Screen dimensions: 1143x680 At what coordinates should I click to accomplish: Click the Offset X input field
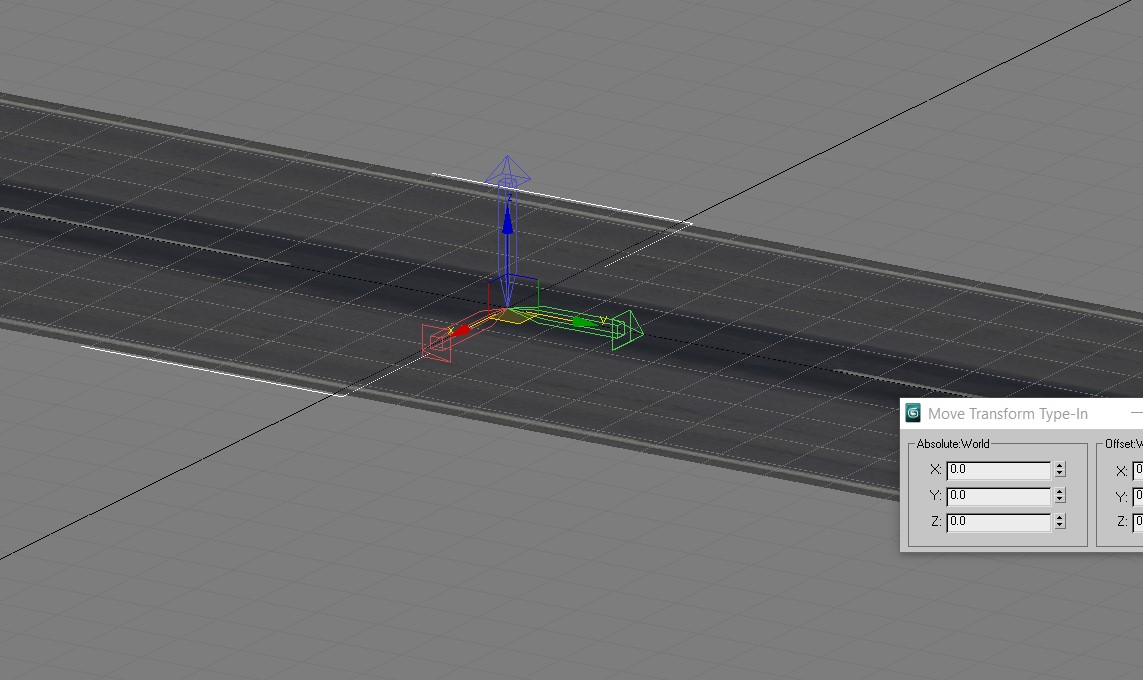click(1137, 471)
